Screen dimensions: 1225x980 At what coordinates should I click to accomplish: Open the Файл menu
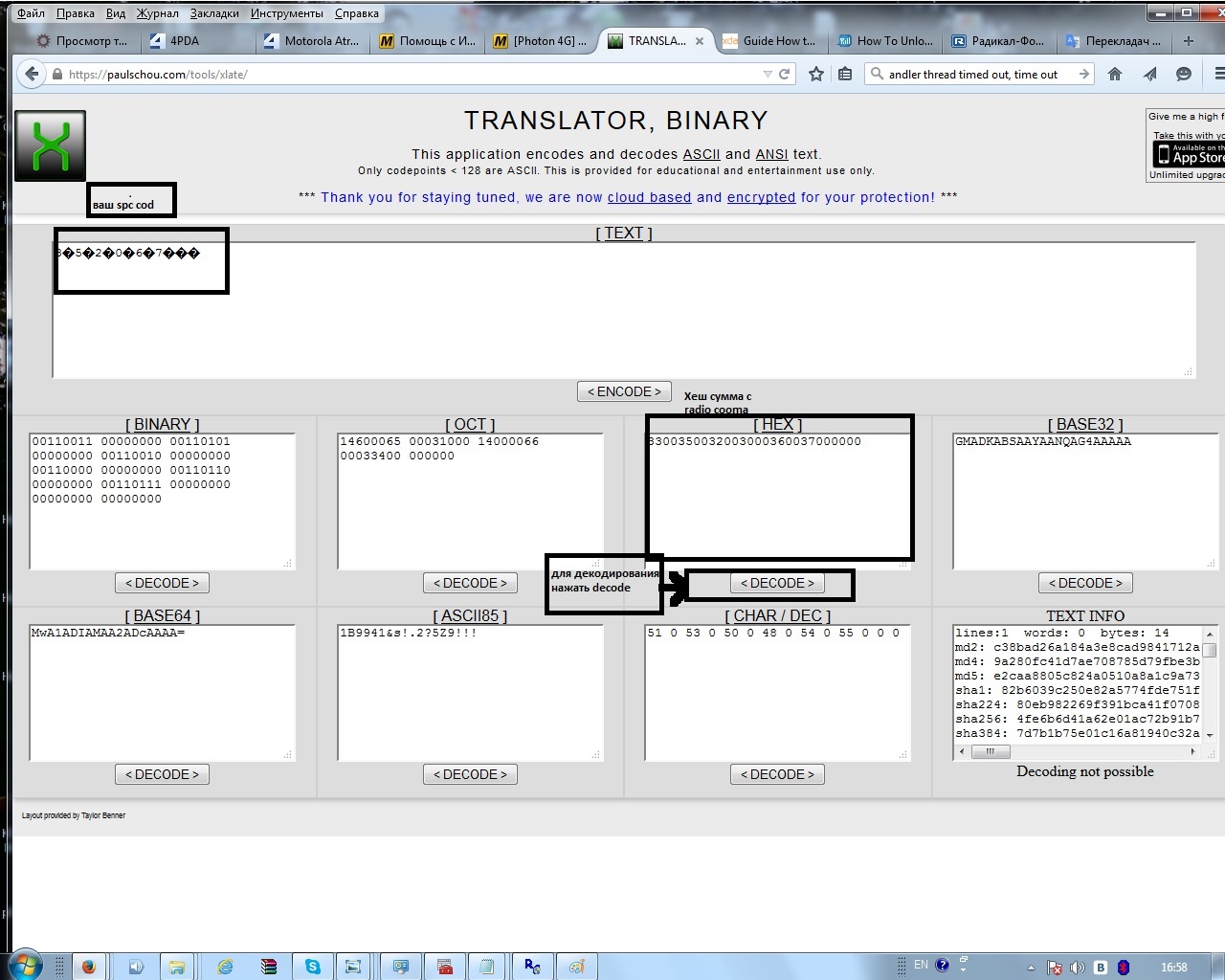click(x=31, y=13)
